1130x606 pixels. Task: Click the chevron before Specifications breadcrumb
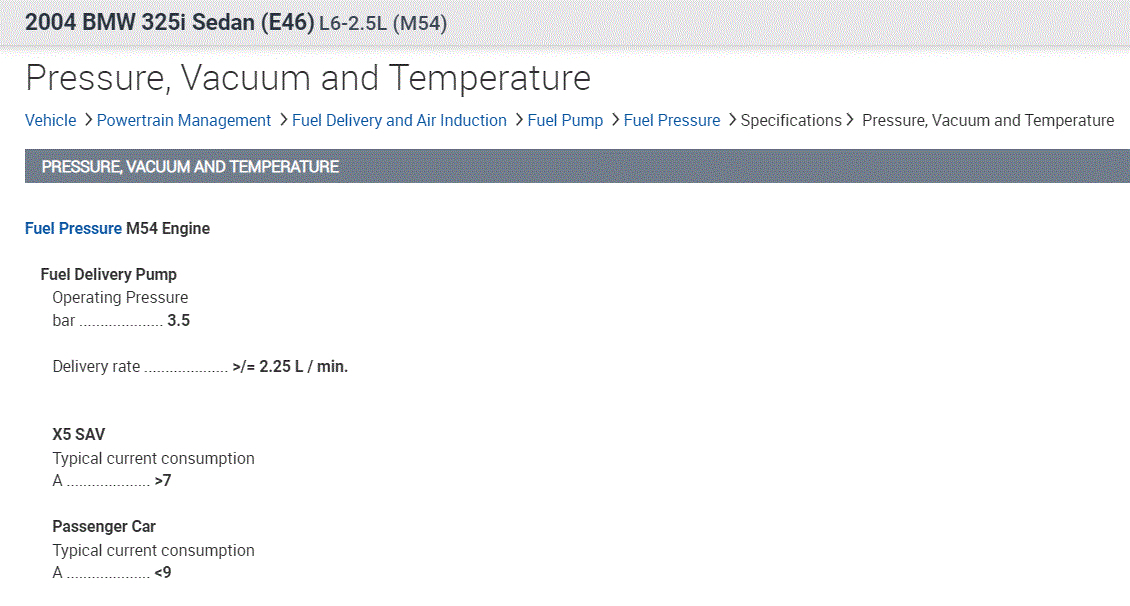[x=731, y=120]
